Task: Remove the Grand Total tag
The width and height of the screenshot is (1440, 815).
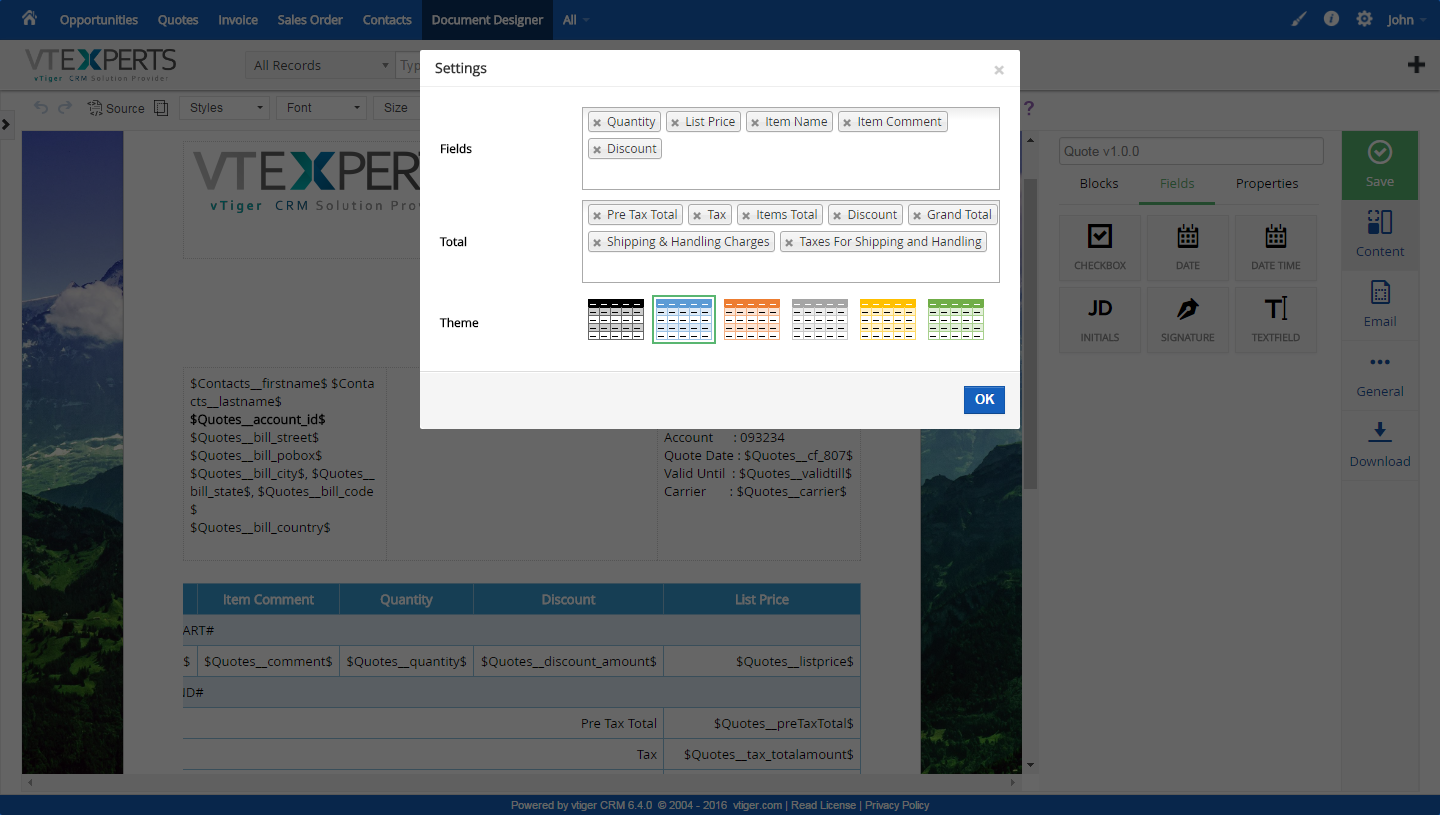Action: [x=917, y=215]
